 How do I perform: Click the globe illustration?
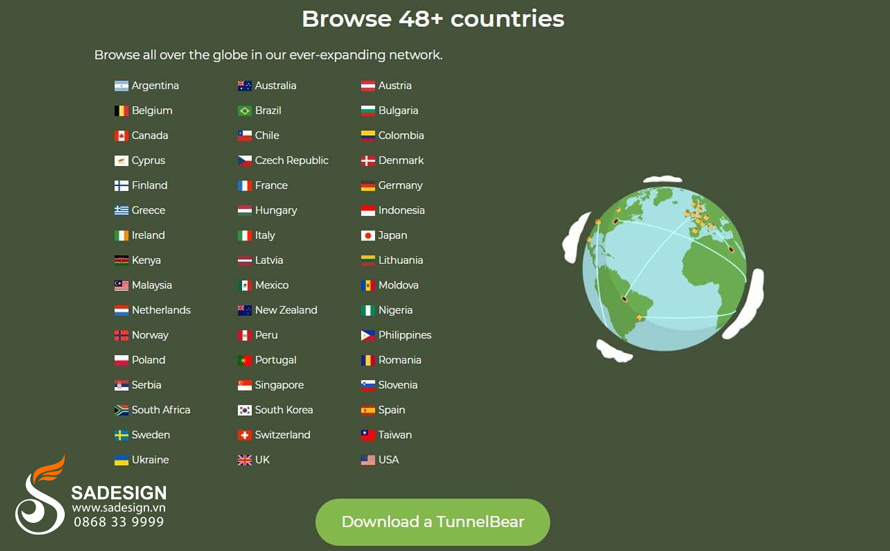(663, 269)
